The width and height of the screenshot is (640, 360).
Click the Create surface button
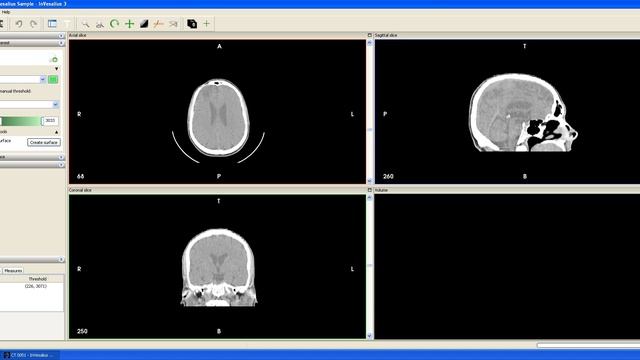(x=44, y=142)
